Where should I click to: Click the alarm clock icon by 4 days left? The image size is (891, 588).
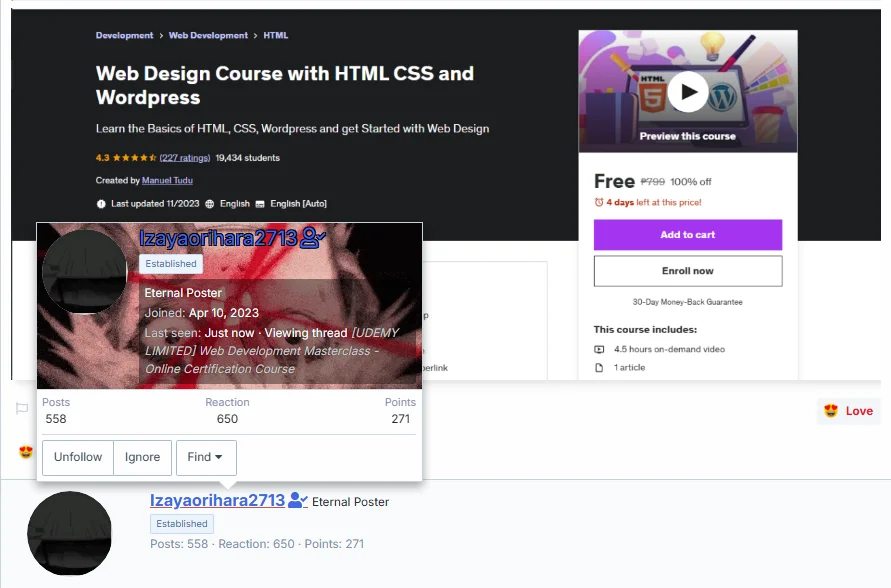click(598, 202)
